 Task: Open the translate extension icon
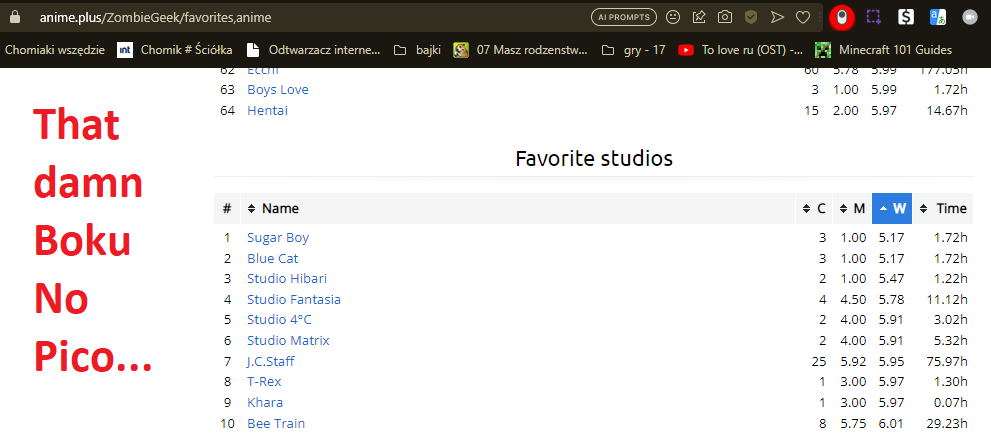(x=937, y=17)
